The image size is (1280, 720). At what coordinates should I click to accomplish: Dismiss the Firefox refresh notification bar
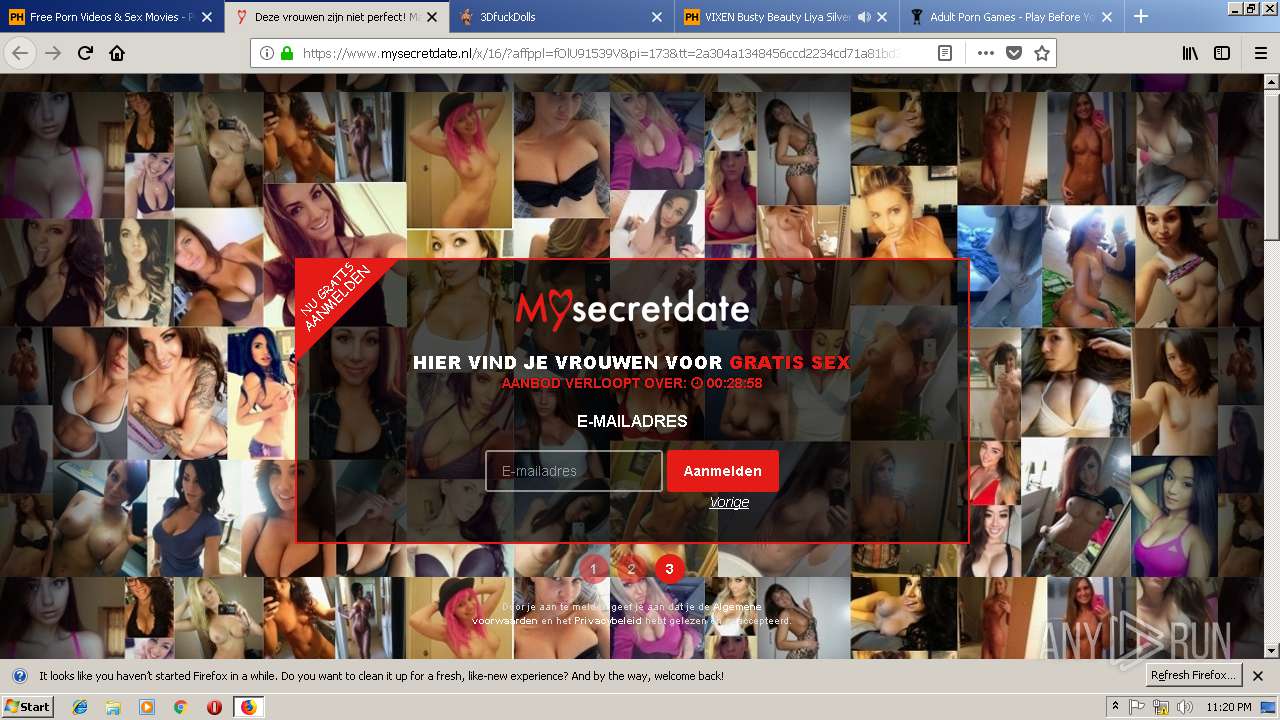click(x=1258, y=676)
